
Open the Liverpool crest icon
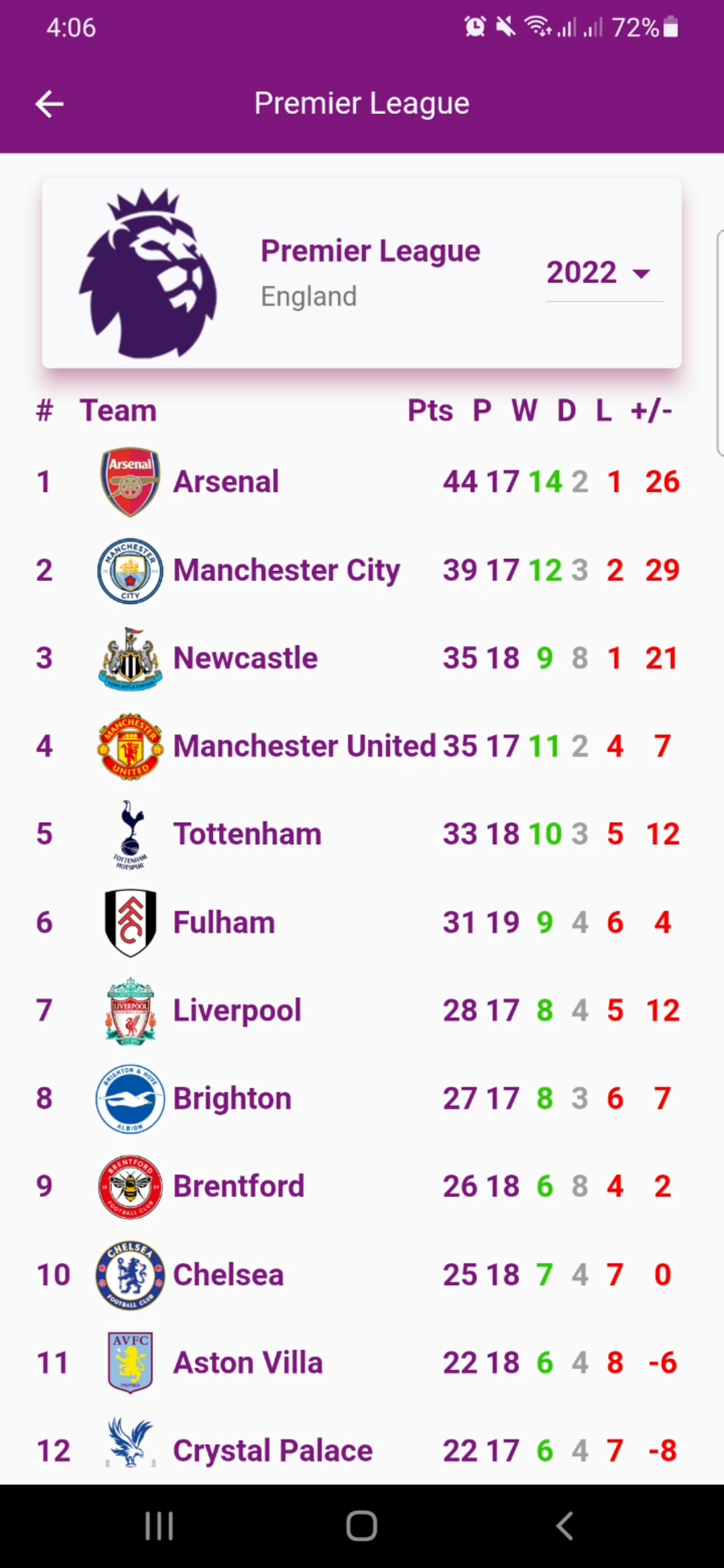tap(130, 1010)
